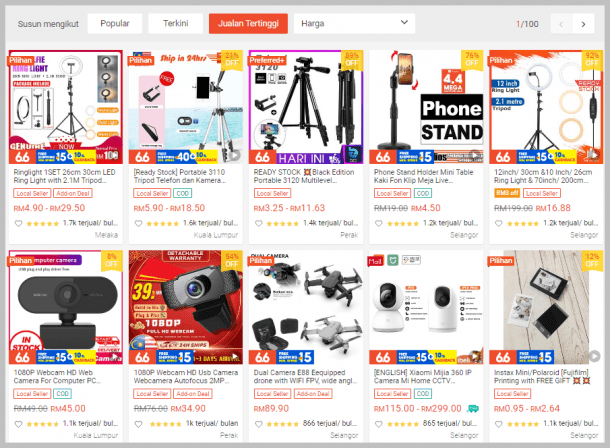Screen dimensions: 610x448
Task: Favorite the Portable 3110 Tripod heart icon
Action: [138, 224]
